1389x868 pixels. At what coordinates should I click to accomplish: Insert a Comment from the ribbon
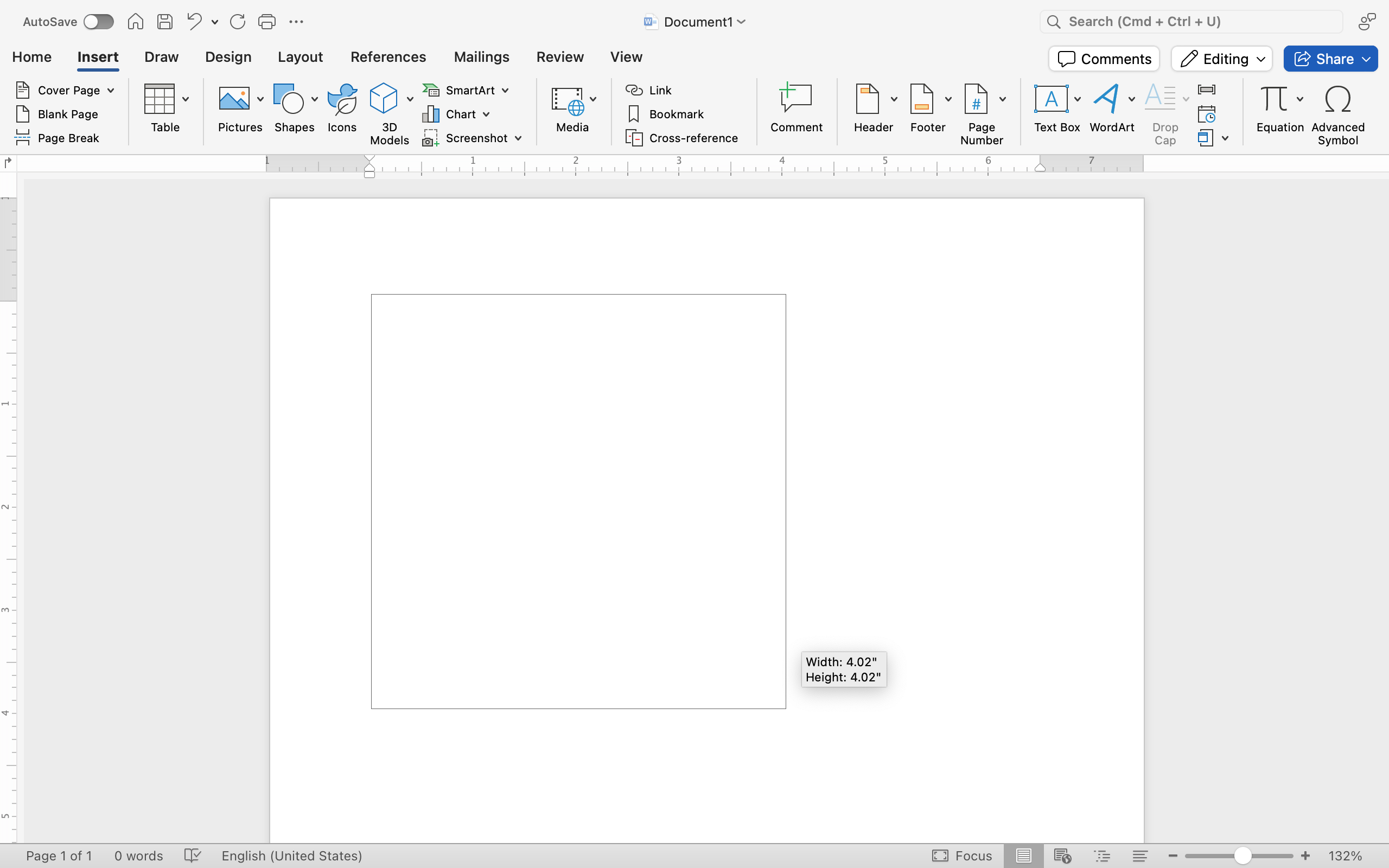pyautogui.click(x=796, y=108)
